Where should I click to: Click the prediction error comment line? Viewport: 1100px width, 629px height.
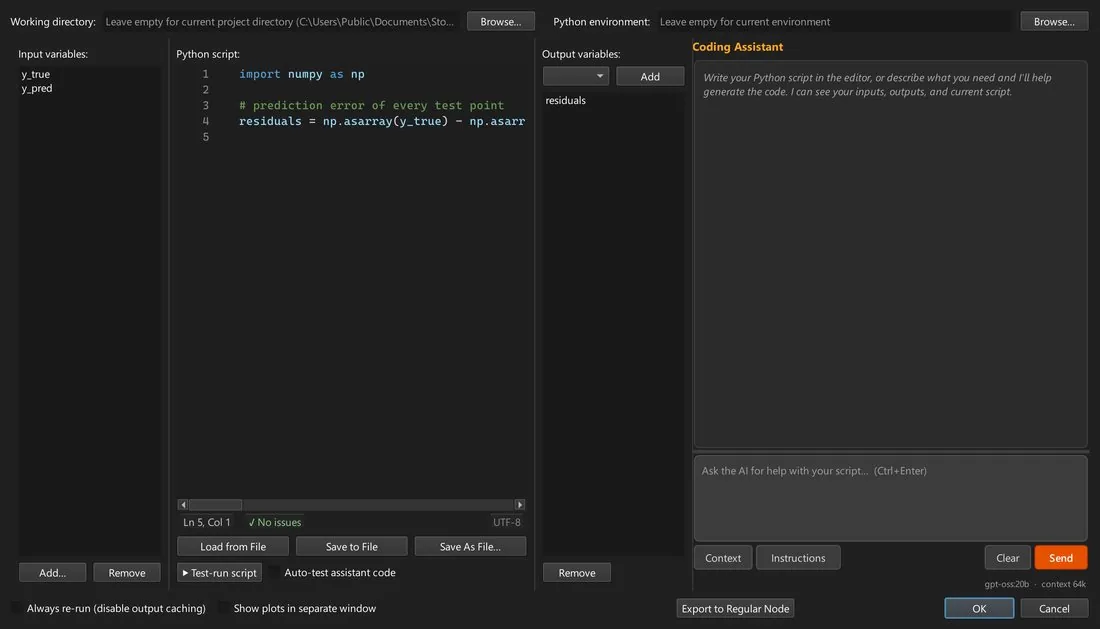click(372, 105)
